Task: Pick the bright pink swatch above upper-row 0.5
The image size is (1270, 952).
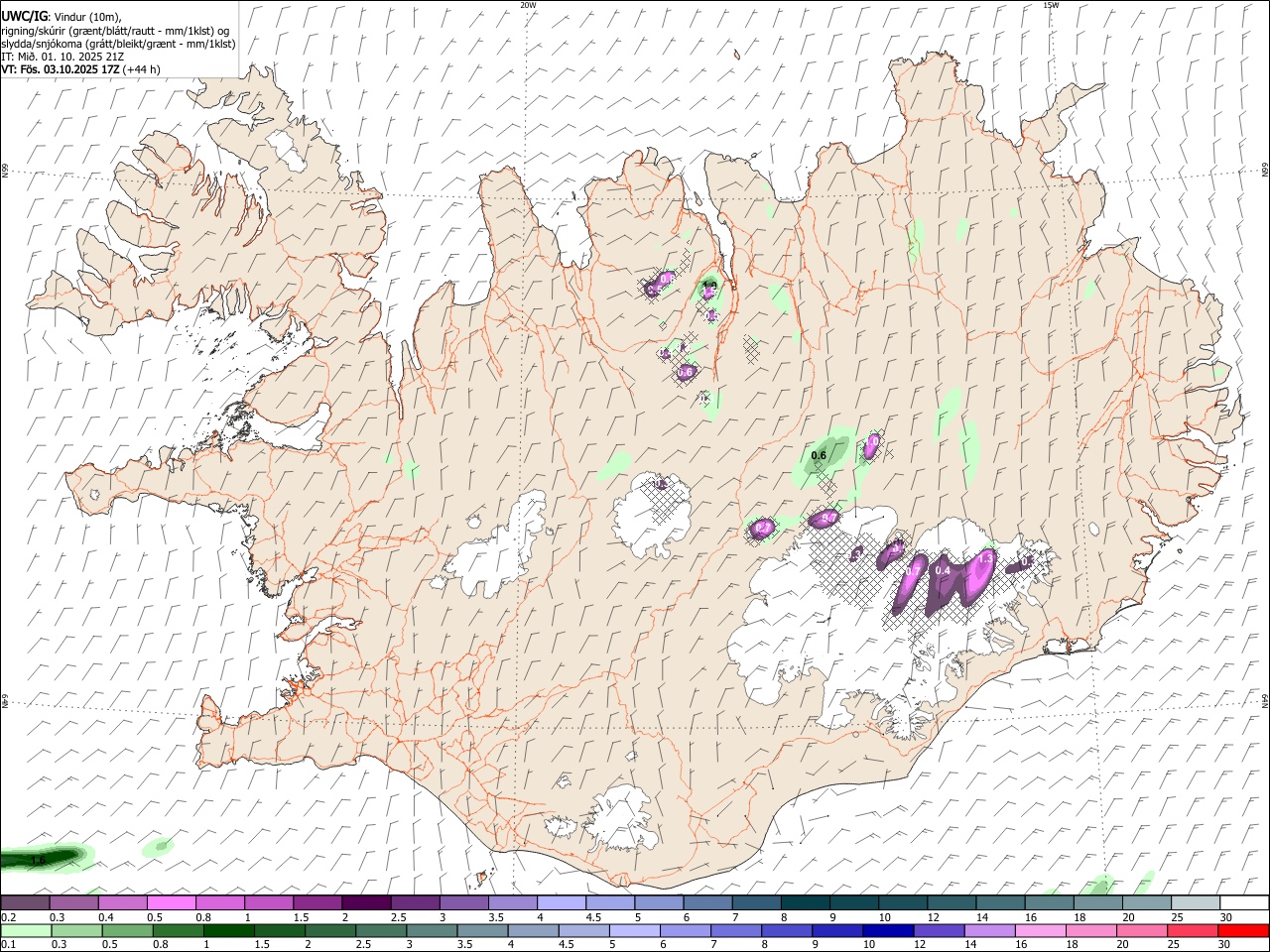Action: (x=171, y=902)
